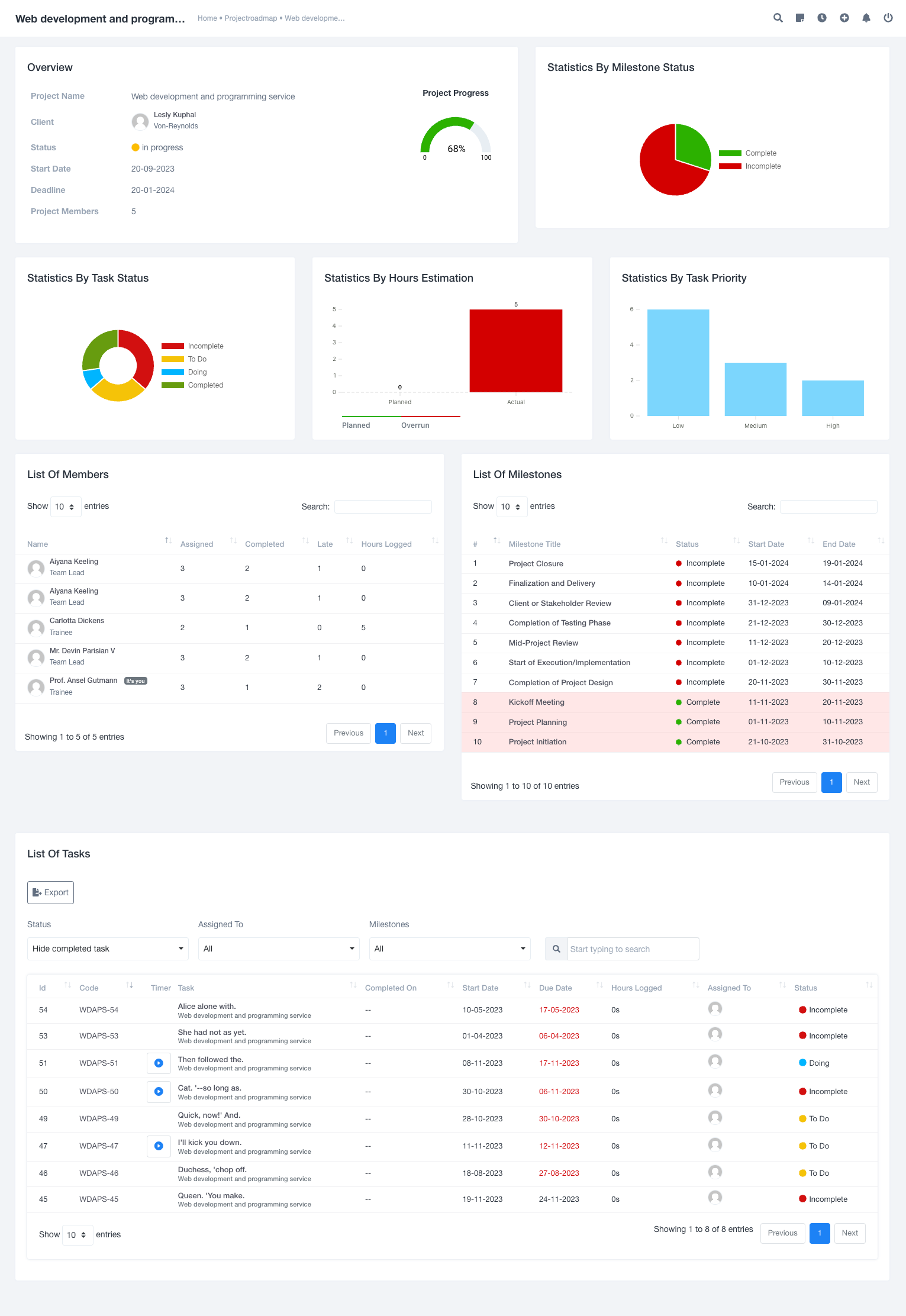
Task: Open the sticky notes icon
Action: [799, 18]
